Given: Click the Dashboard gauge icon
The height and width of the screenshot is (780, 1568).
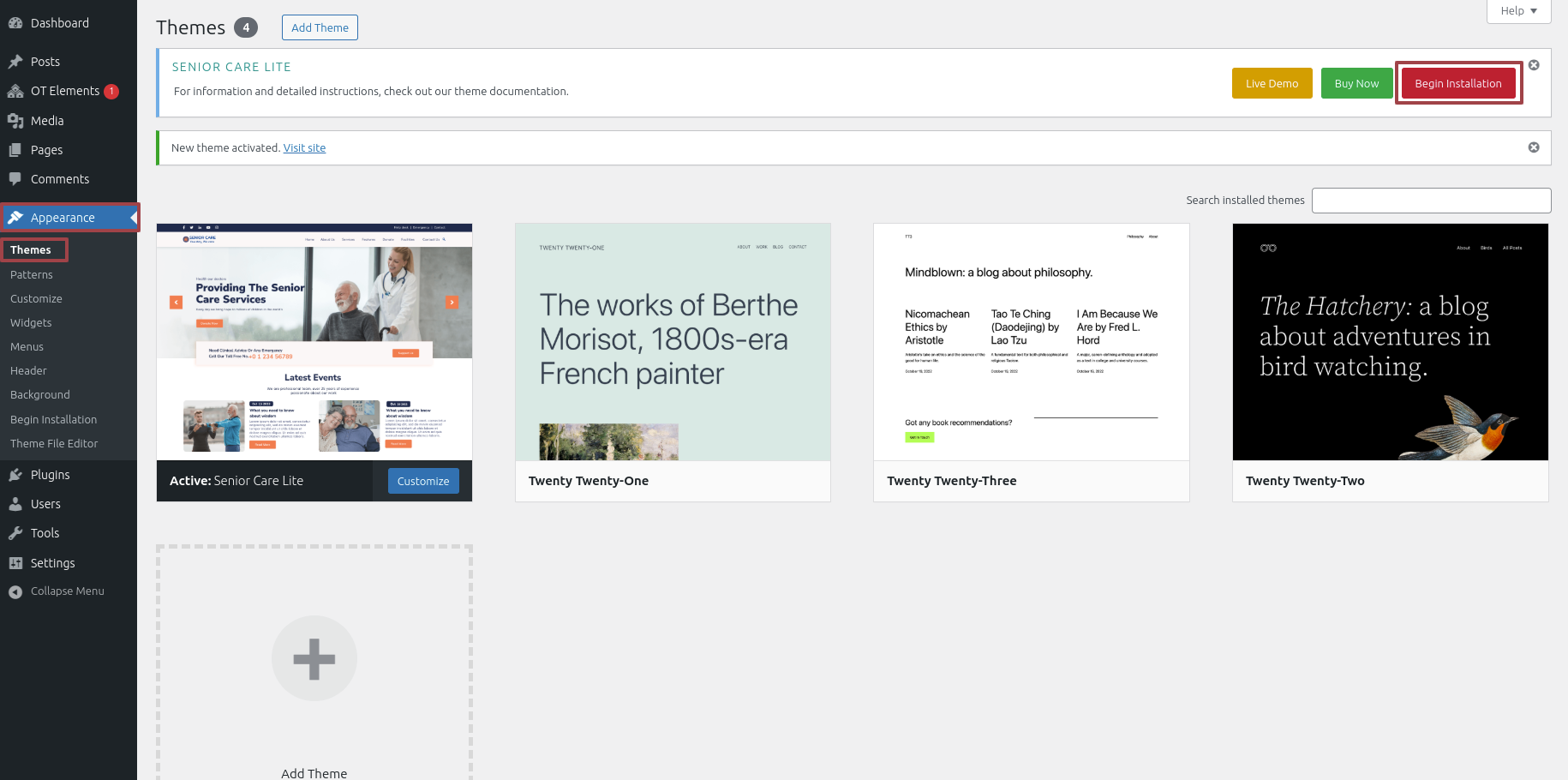Looking at the screenshot, I should pyautogui.click(x=15, y=23).
